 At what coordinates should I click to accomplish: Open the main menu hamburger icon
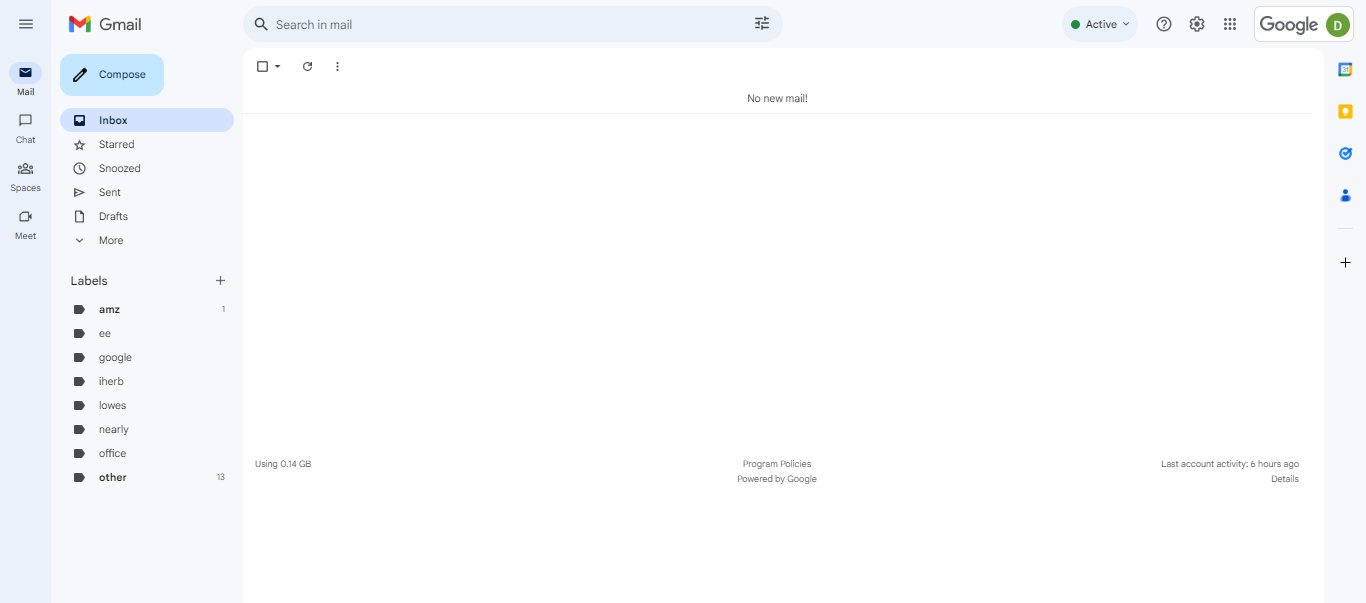(x=26, y=24)
